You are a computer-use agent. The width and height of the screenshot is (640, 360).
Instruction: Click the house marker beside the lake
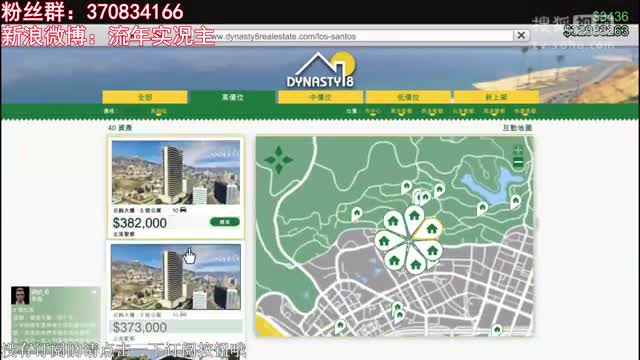click(x=482, y=208)
